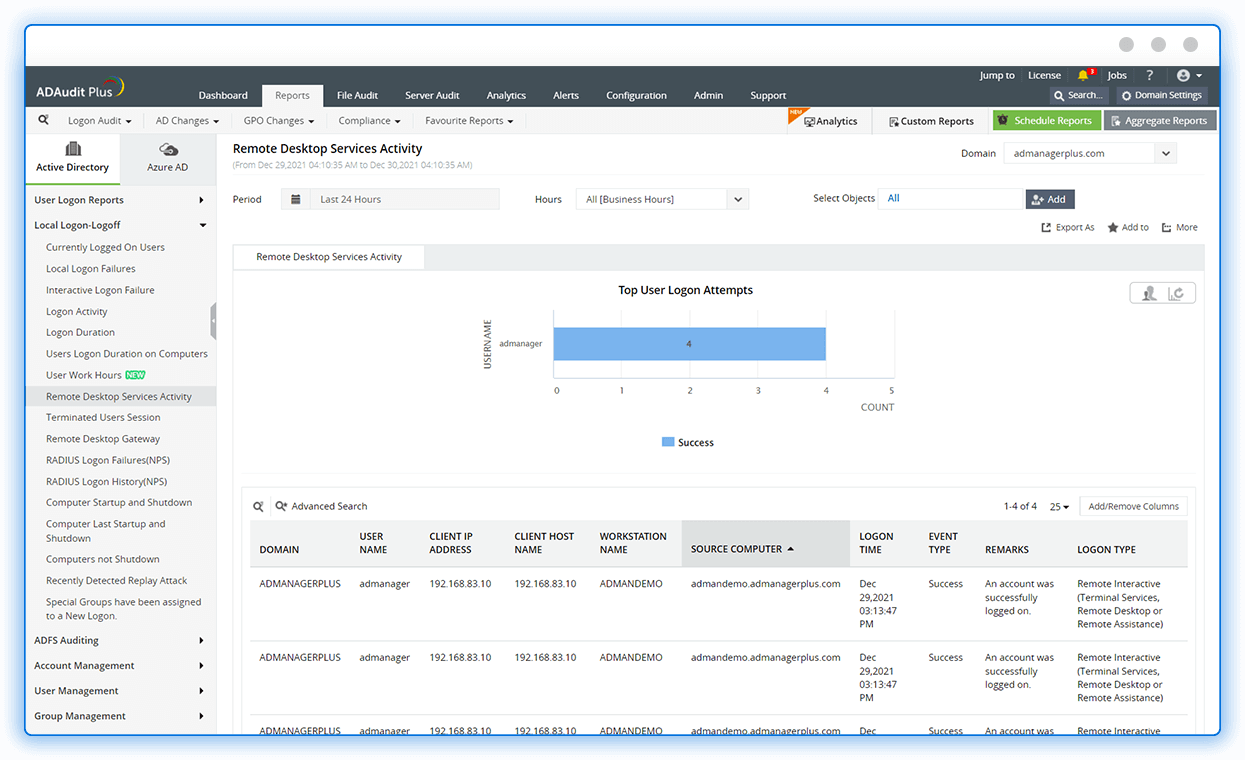Screen dimensions: 1245x760
Task: Open the help question mark icon
Action: [1149, 75]
